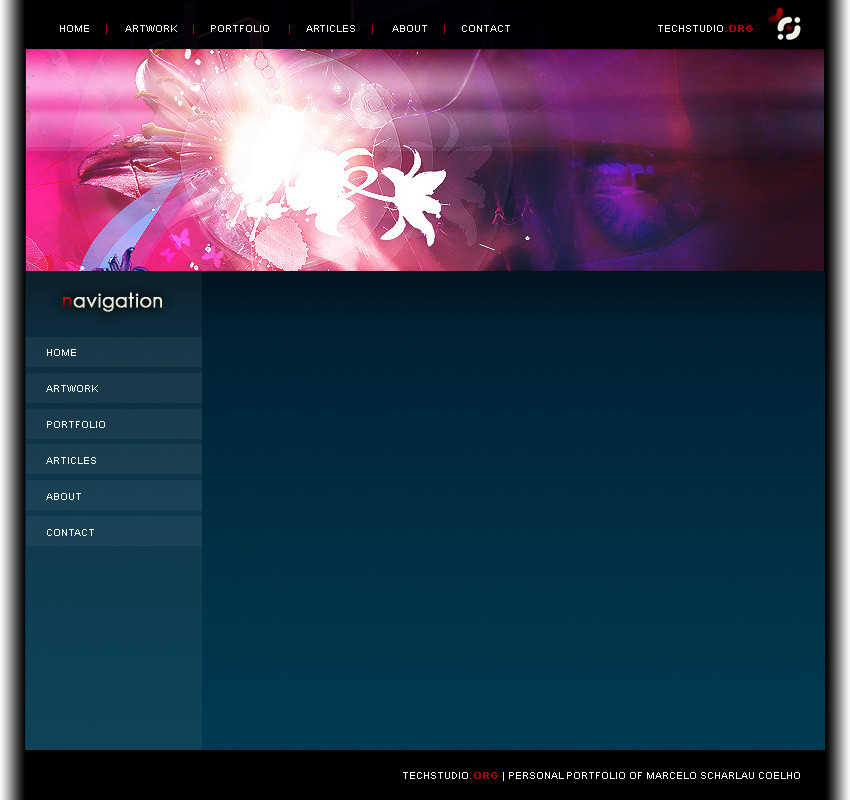Go to ARTICLES in the sidebar navigation
Screen dimensions: 850x800
pyautogui.click(x=114, y=460)
